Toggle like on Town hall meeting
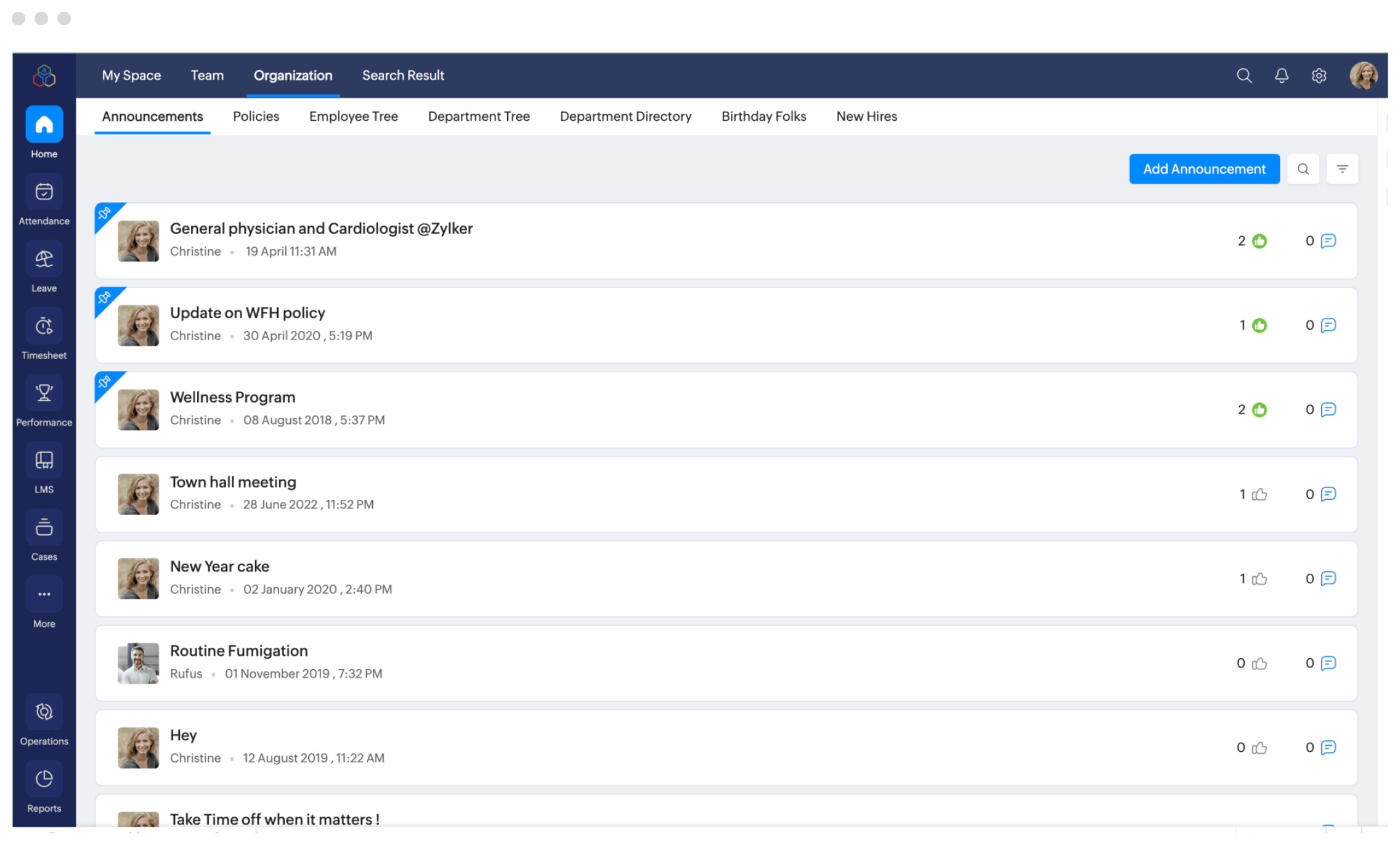1400x853 pixels. 1260,494
